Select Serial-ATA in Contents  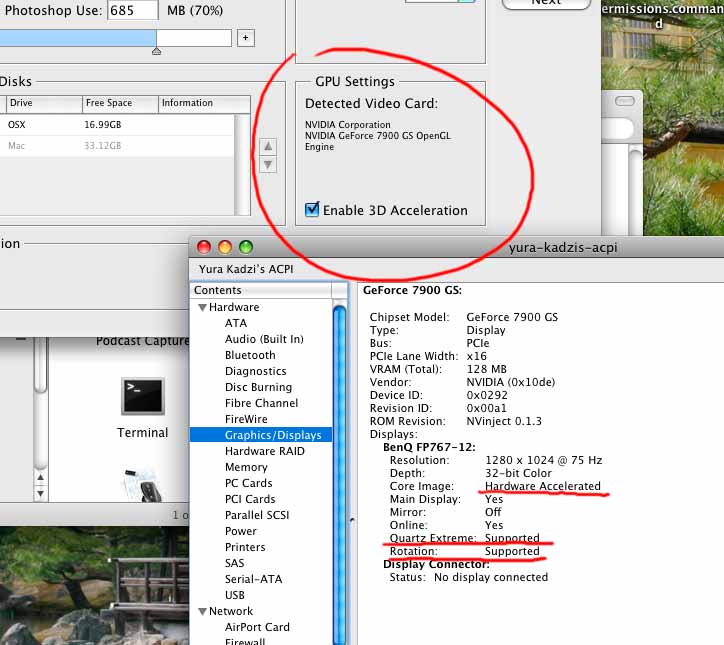(x=253, y=579)
